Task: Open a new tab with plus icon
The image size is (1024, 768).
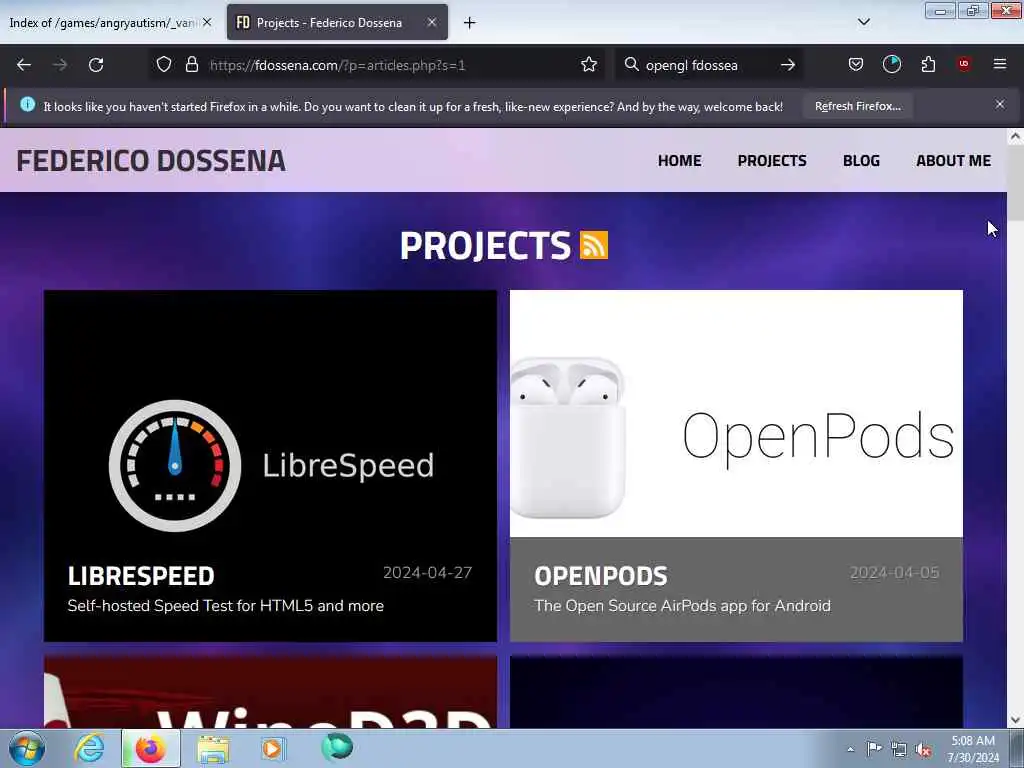Action: coord(470,23)
